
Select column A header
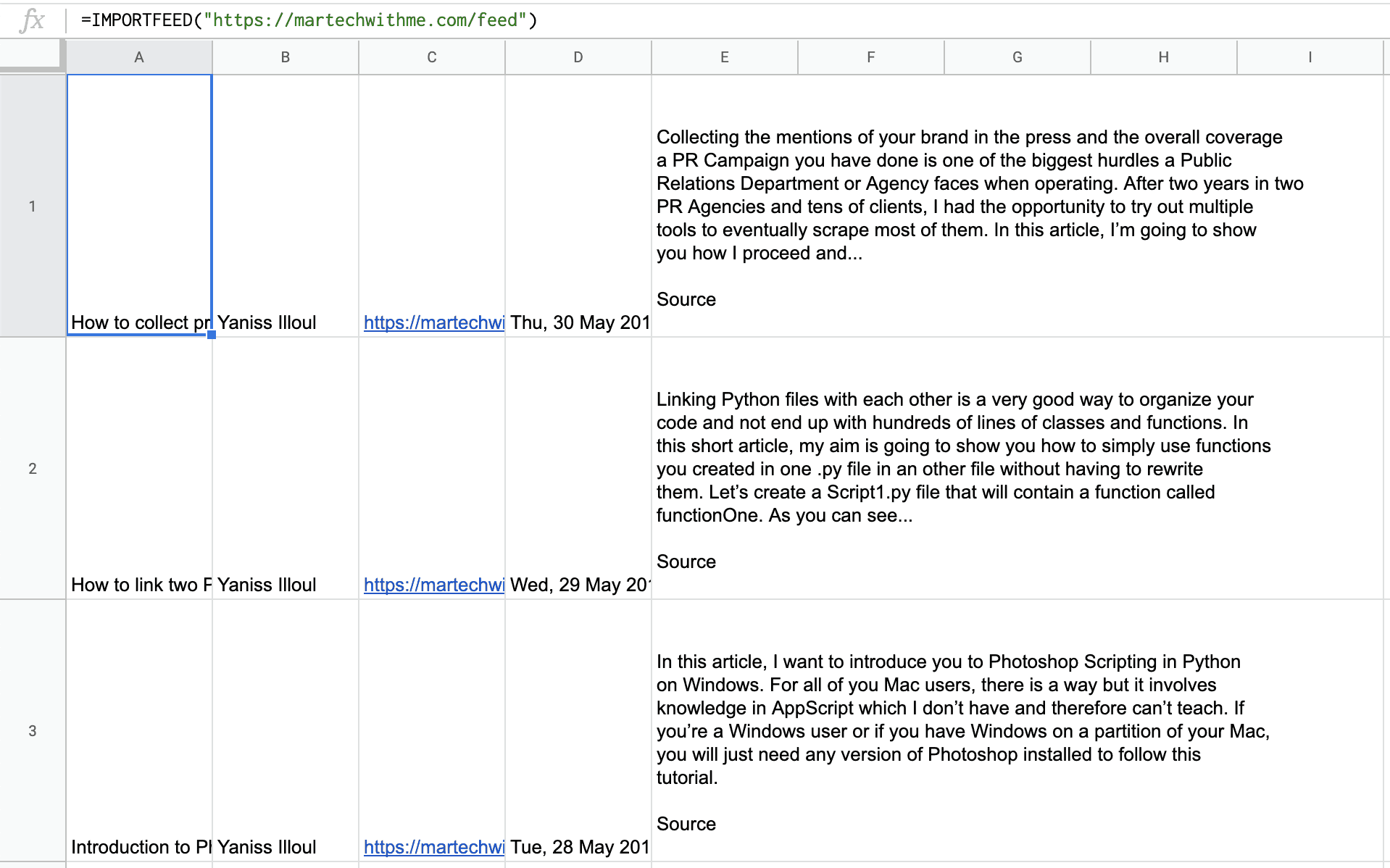pos(139,57)
